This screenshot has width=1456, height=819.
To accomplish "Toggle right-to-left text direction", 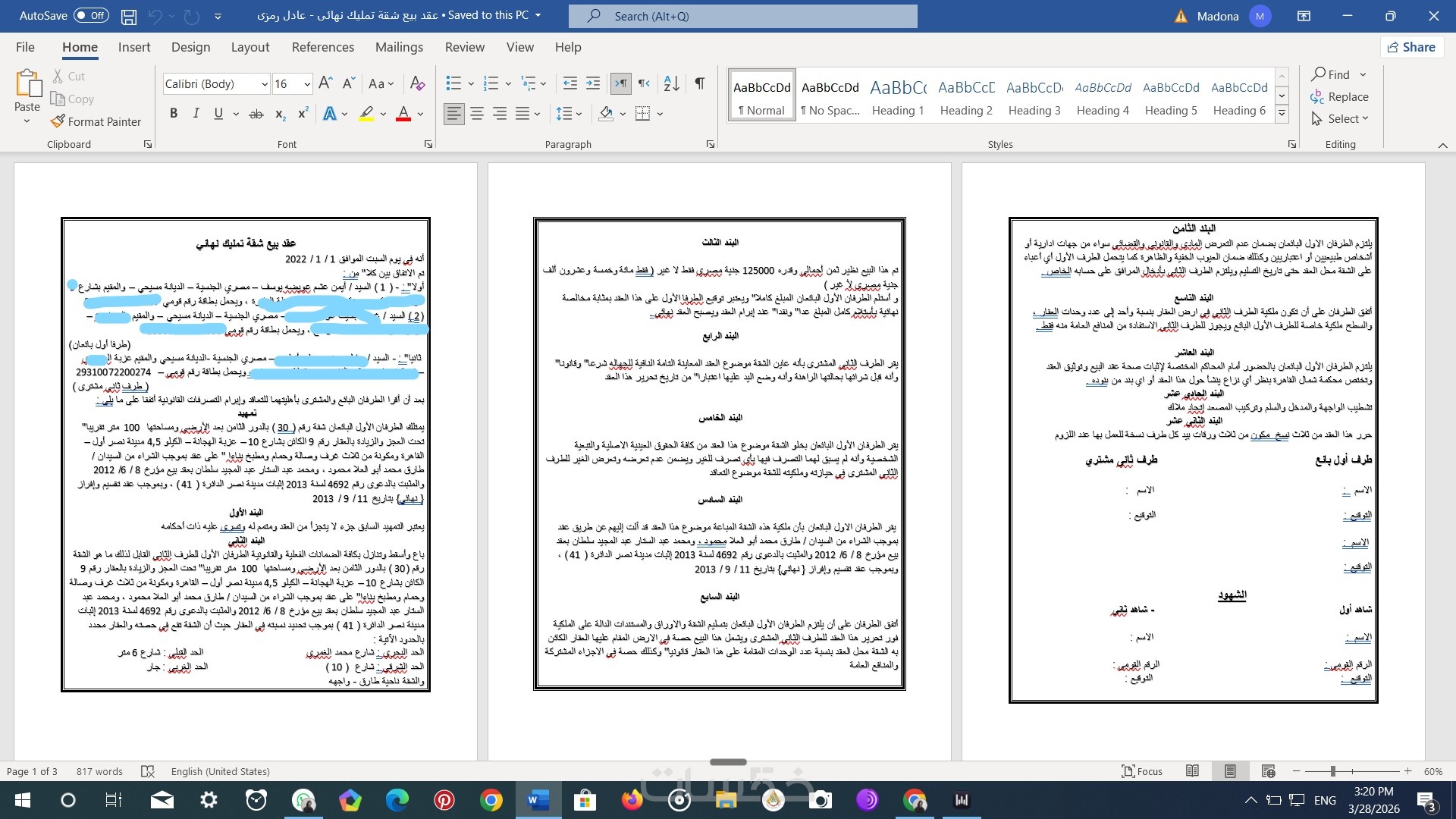I will [644, 83].
